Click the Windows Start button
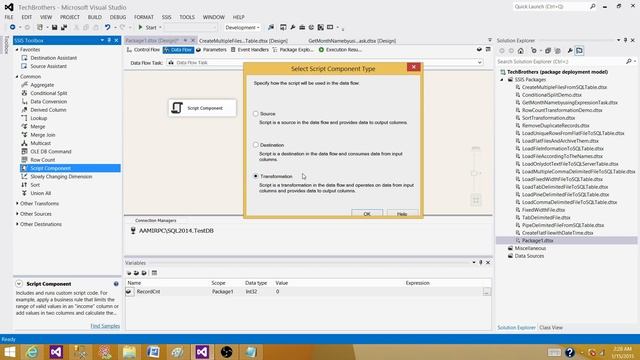The image size is (640, 360). (9, 352)
